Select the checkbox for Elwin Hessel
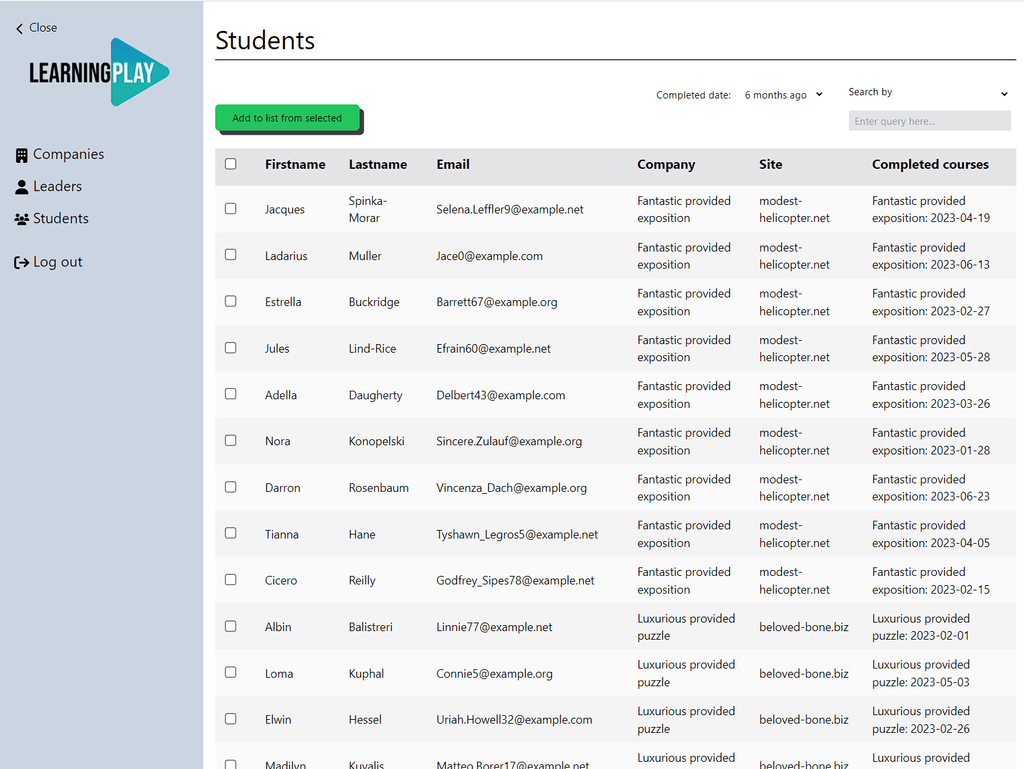1024x769 pixels. (x=231, y=719)
